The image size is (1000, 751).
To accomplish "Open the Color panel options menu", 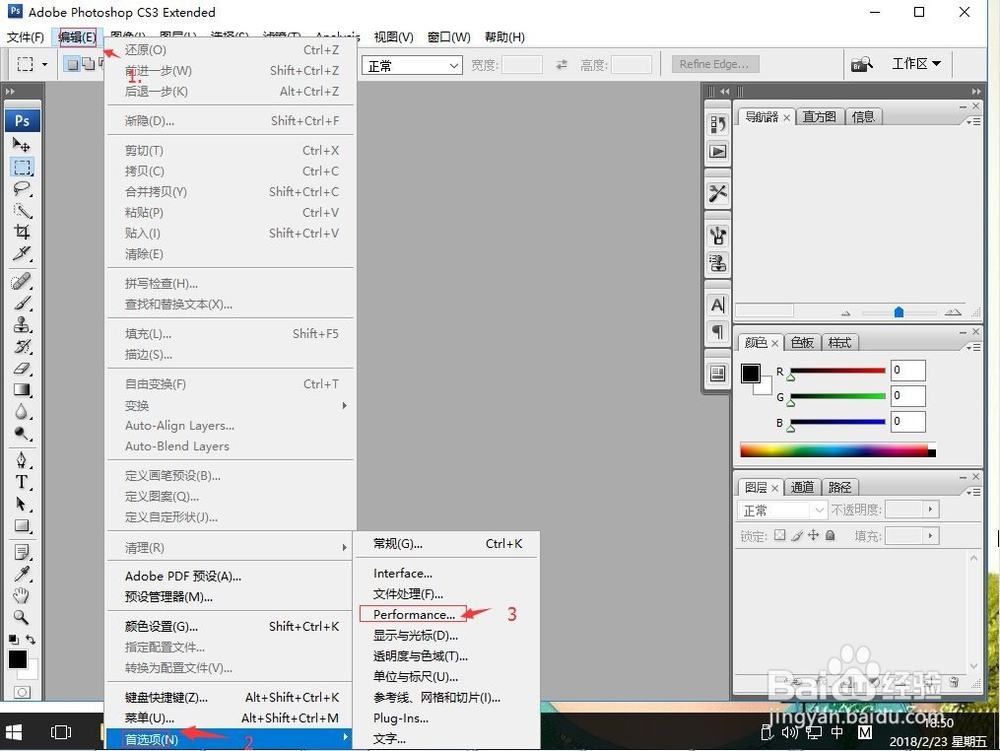I will coord(973,347).
